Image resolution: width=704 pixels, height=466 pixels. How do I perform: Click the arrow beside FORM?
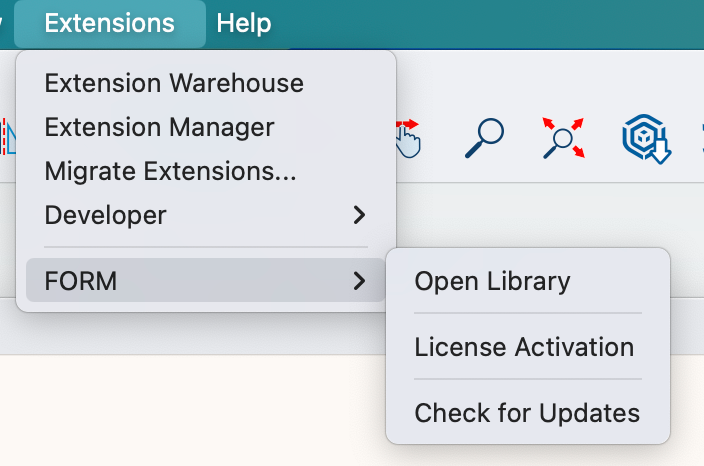click(x=359, y=282)
